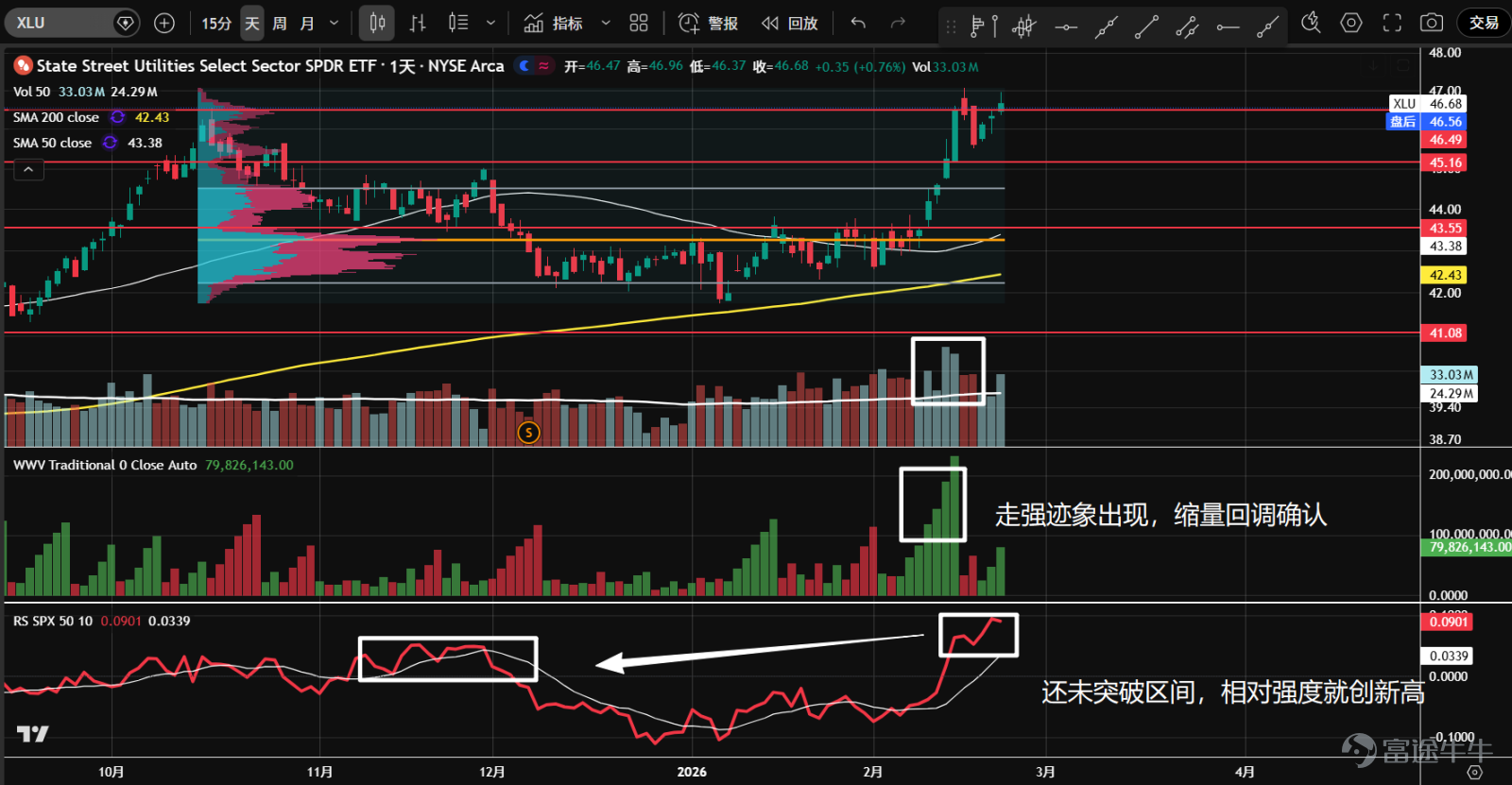Select the trend line drawing tool
The width and height of the screenshot is (1512, 785).
[x=1147, y=27]
